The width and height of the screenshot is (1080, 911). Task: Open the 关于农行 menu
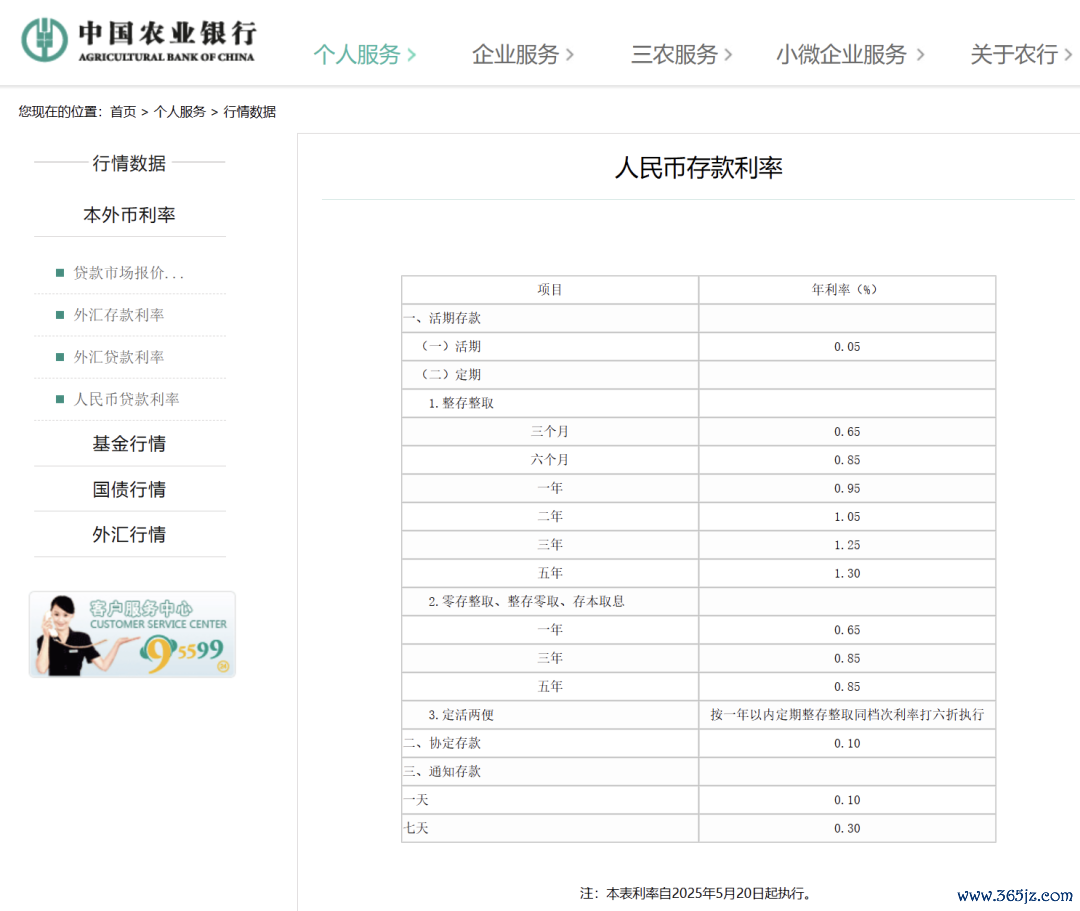[x=1014, y=54]
